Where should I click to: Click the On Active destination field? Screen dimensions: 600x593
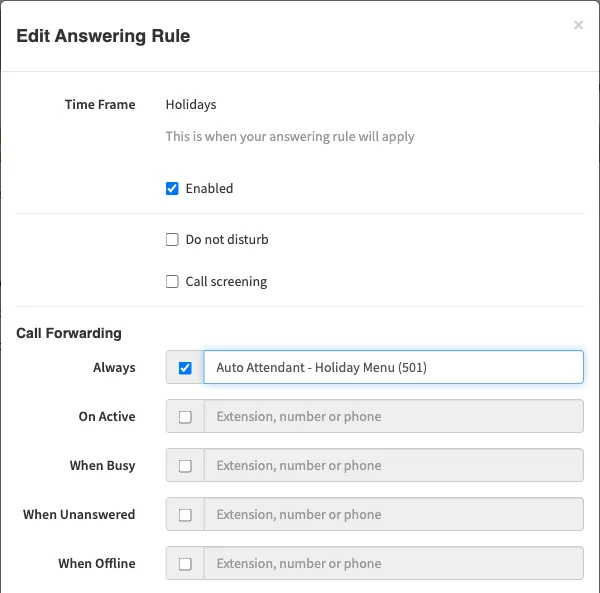point(393,416)
